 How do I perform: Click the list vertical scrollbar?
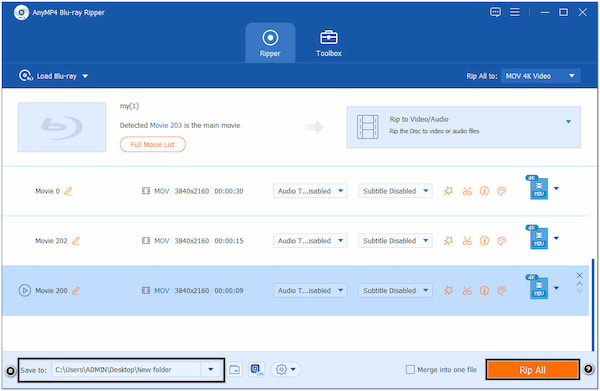click(593, 304)
